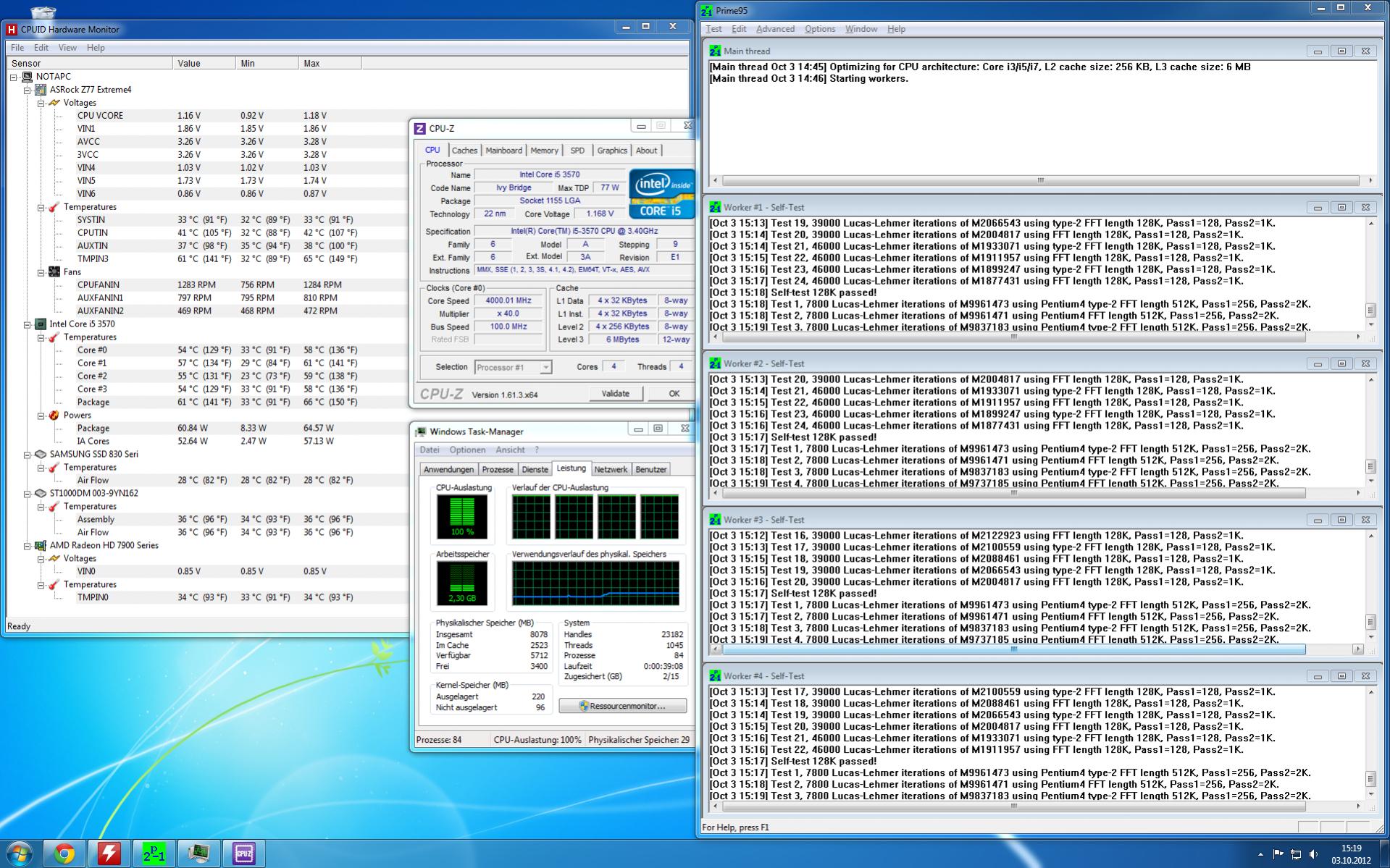The height and width of the screenshot is (868, 1390).
Task: Open the Windows Start menu orb
Action: (x=20, y=854)
